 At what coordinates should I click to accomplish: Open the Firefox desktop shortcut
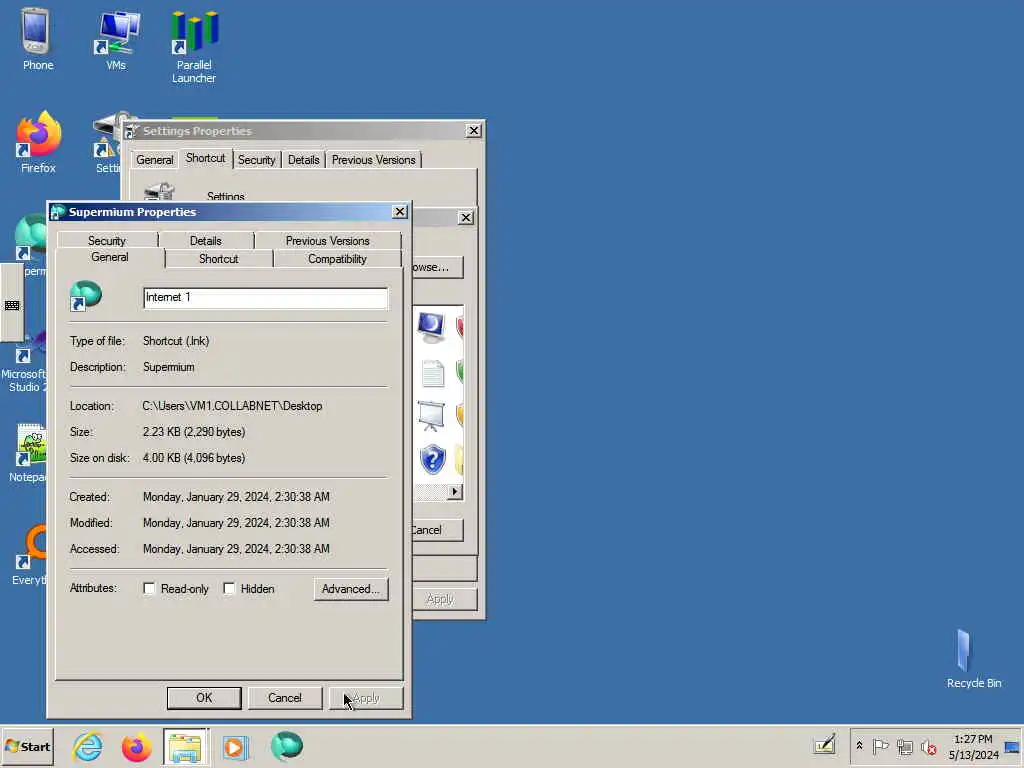click(x=38, y=142)
